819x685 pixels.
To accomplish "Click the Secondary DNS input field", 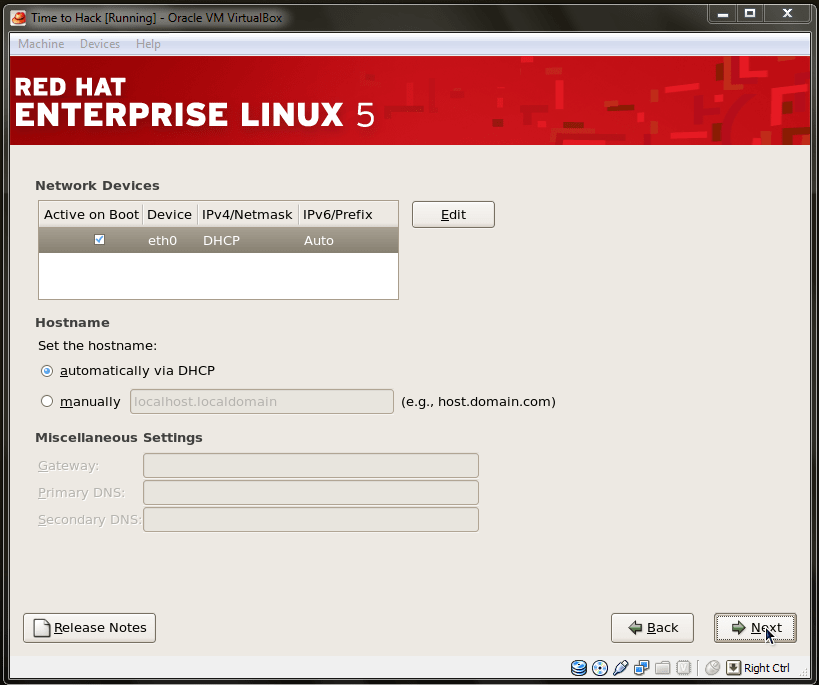I will tap(311, 520).
